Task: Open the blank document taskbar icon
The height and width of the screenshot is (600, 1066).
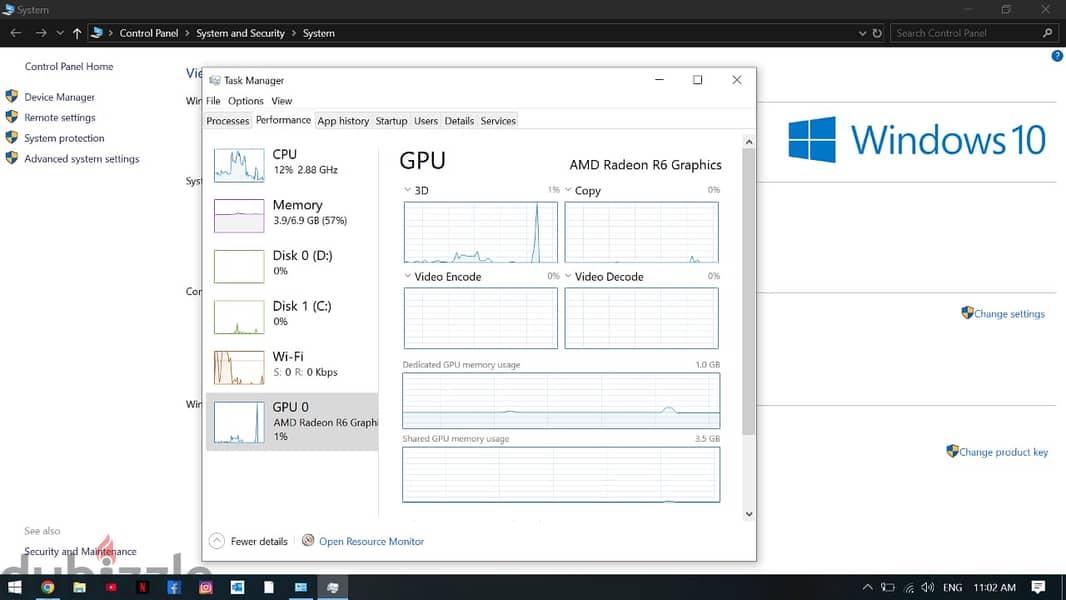Action: point(269,587)
